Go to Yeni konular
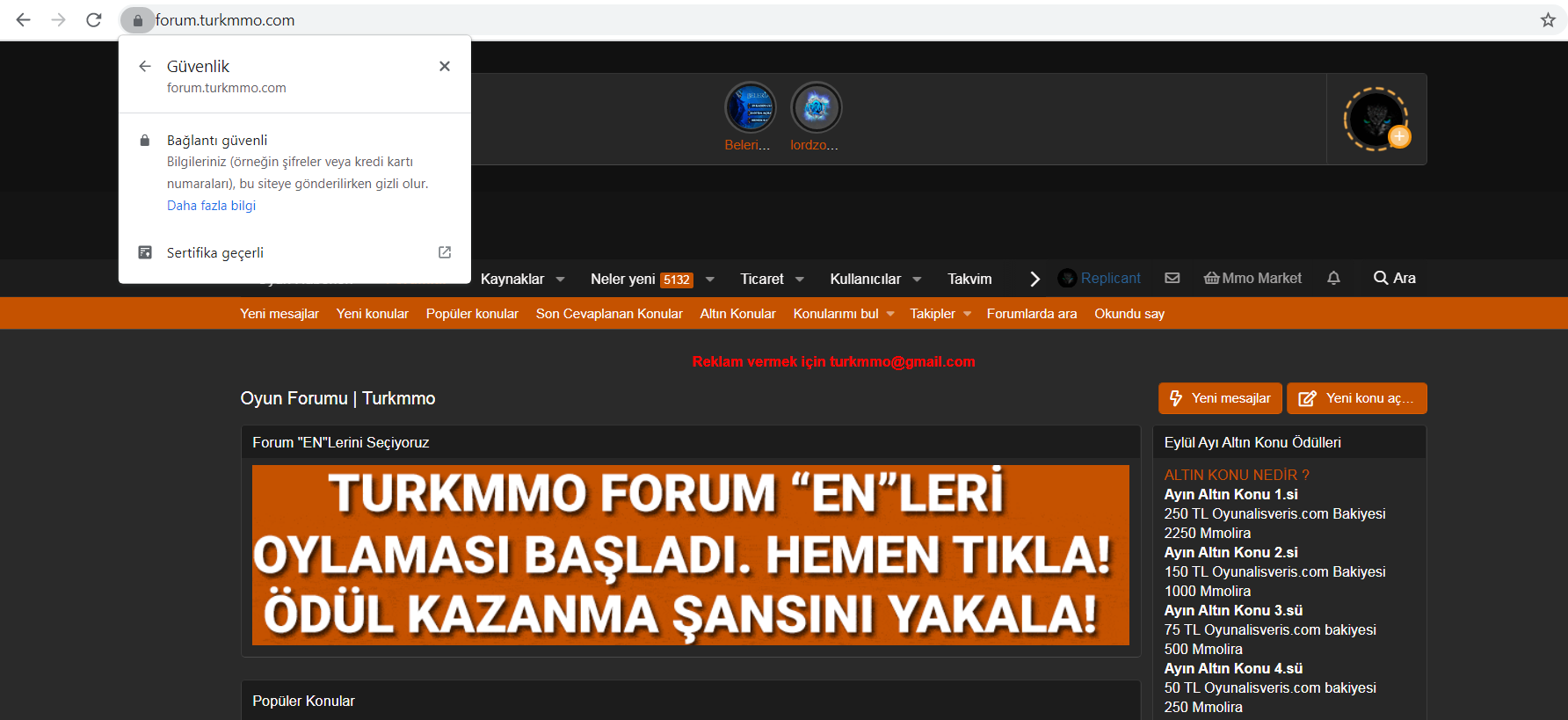The image size is (1568, 720). pyautogui.click(x=373, y=314)
